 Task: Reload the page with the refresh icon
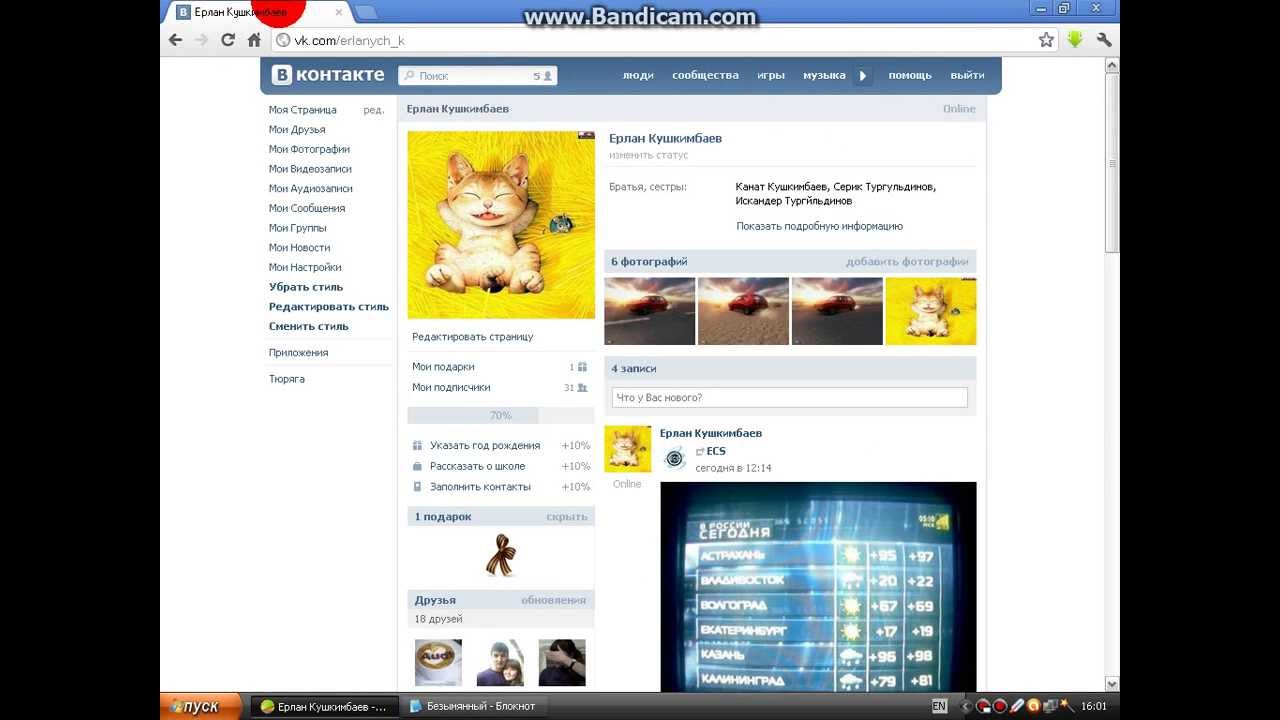(x=228, y=40)
